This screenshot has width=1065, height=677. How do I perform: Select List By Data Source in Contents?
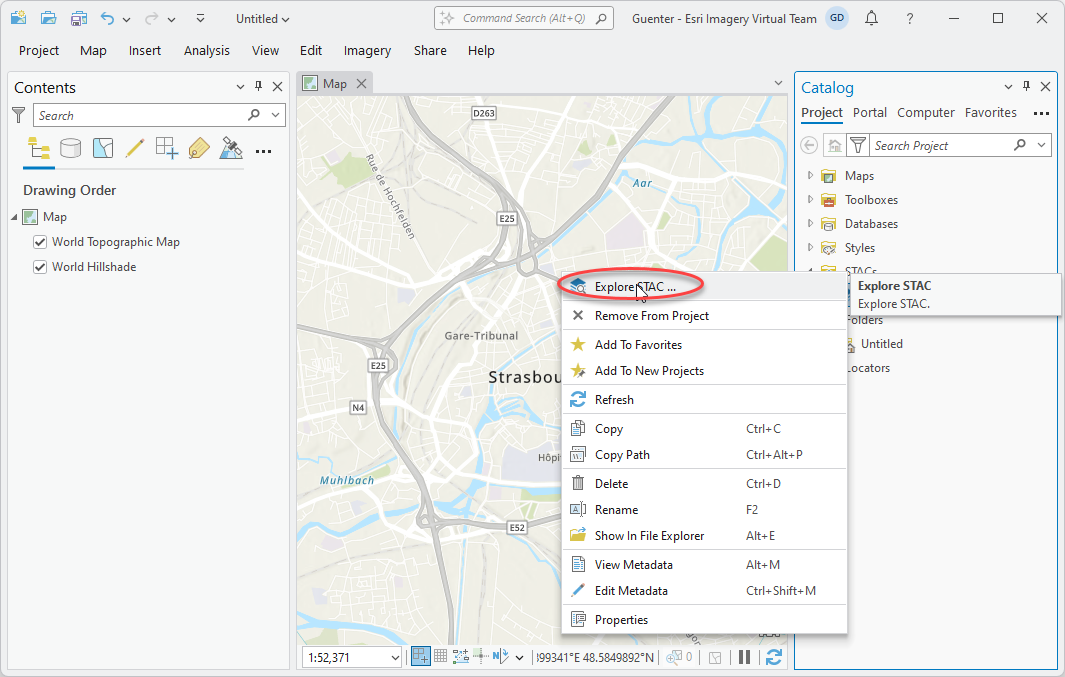70,148
